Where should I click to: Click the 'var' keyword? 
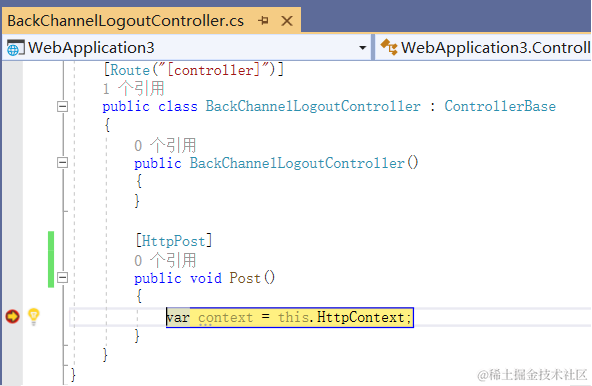click(x=178, y=318)
